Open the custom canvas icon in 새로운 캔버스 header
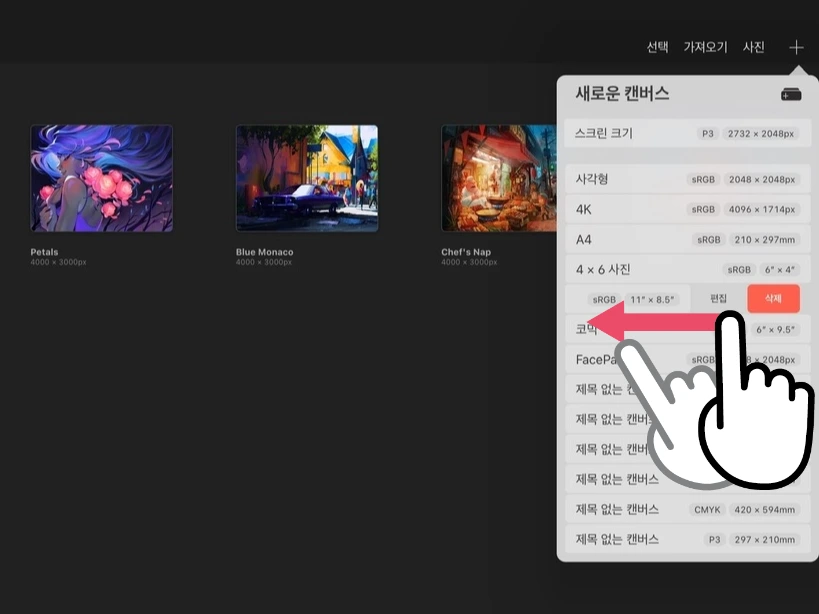The image size is (819, 614). click(x=791, y=94)
